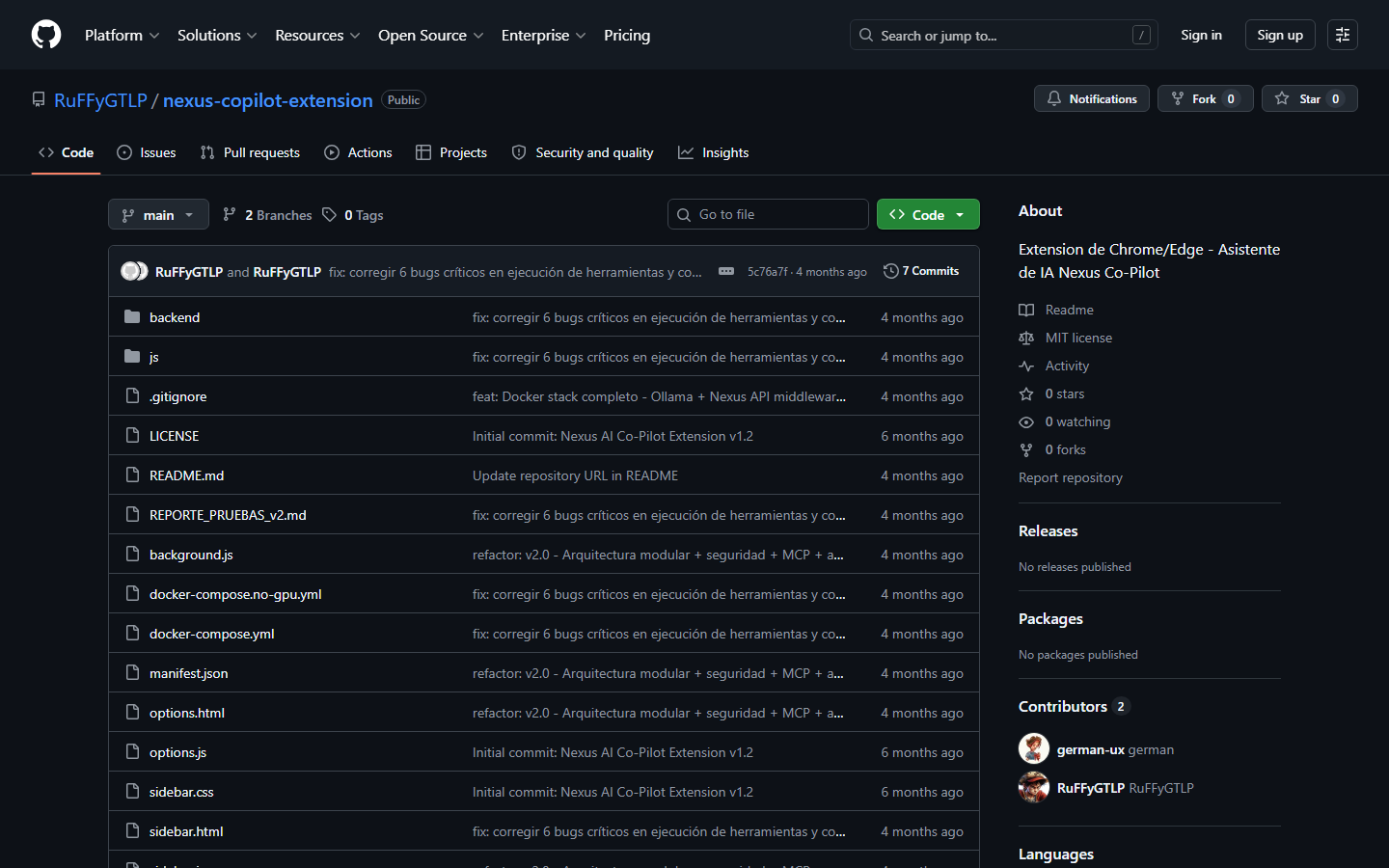Expand the Open Source dropdown menu
This screenshot has width=1389, height=868.
(x=430, y=35)
